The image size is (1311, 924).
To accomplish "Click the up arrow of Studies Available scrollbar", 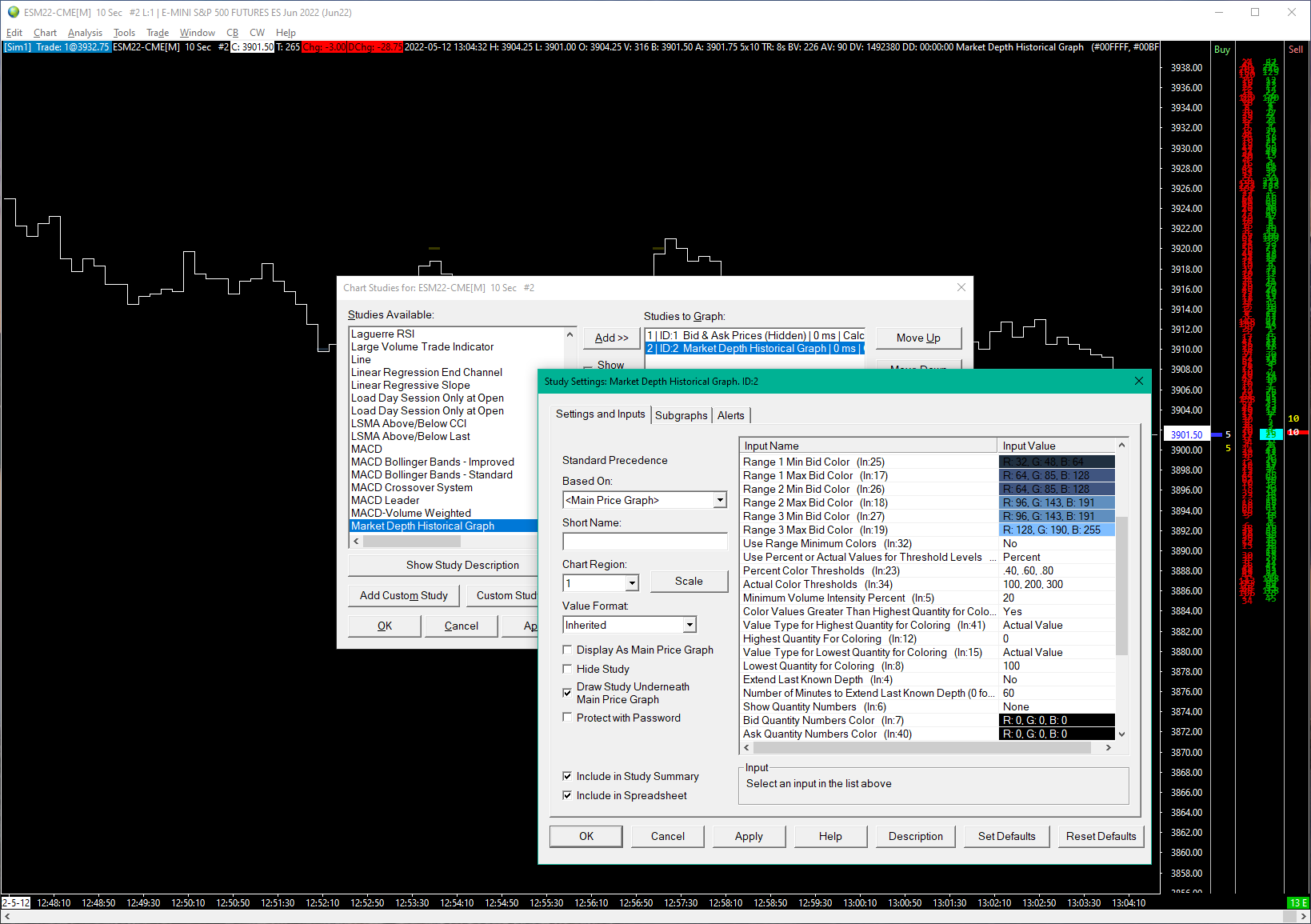I will (x=570, y=334).
